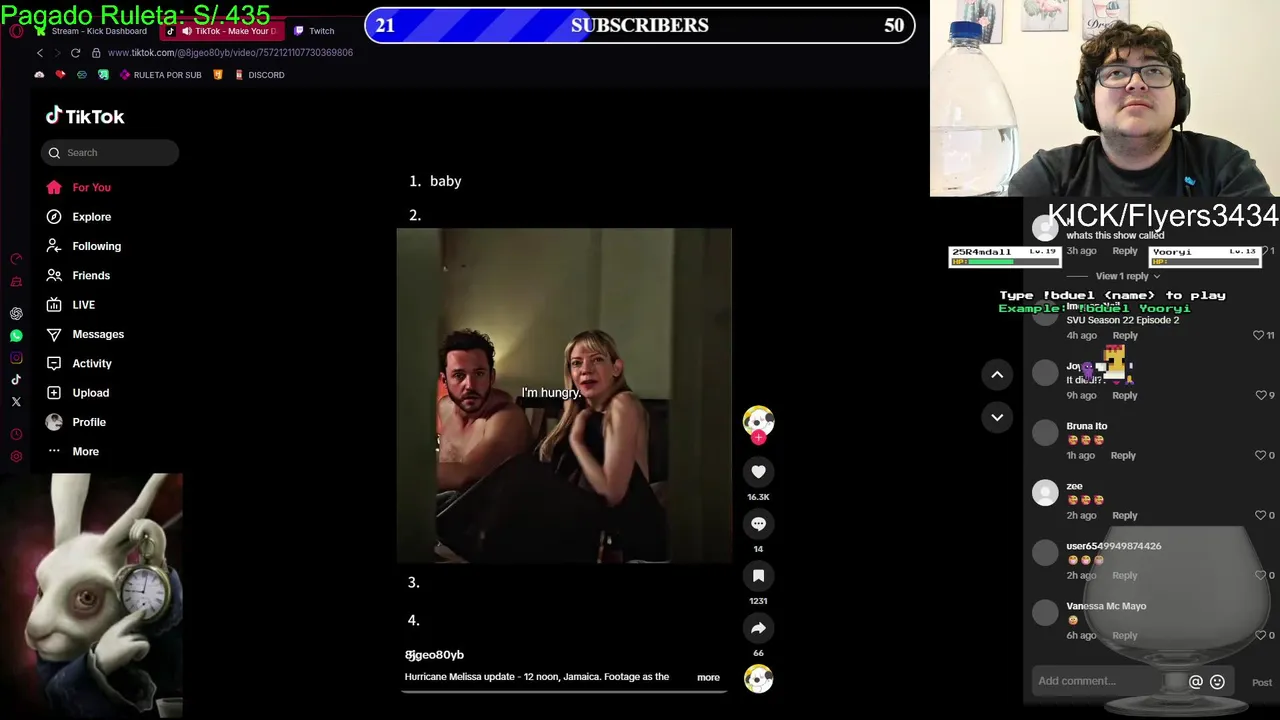Open the spinning sound disc

[x=758, y=679]
